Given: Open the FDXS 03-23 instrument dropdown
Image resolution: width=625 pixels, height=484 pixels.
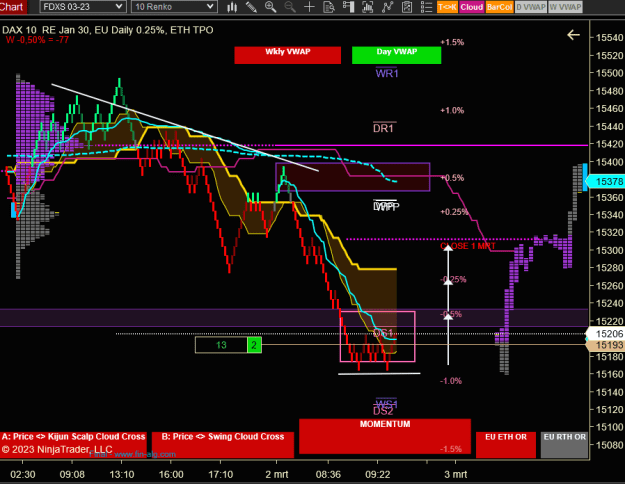Looking at the screenshot, I should click(x=83, y=7).
